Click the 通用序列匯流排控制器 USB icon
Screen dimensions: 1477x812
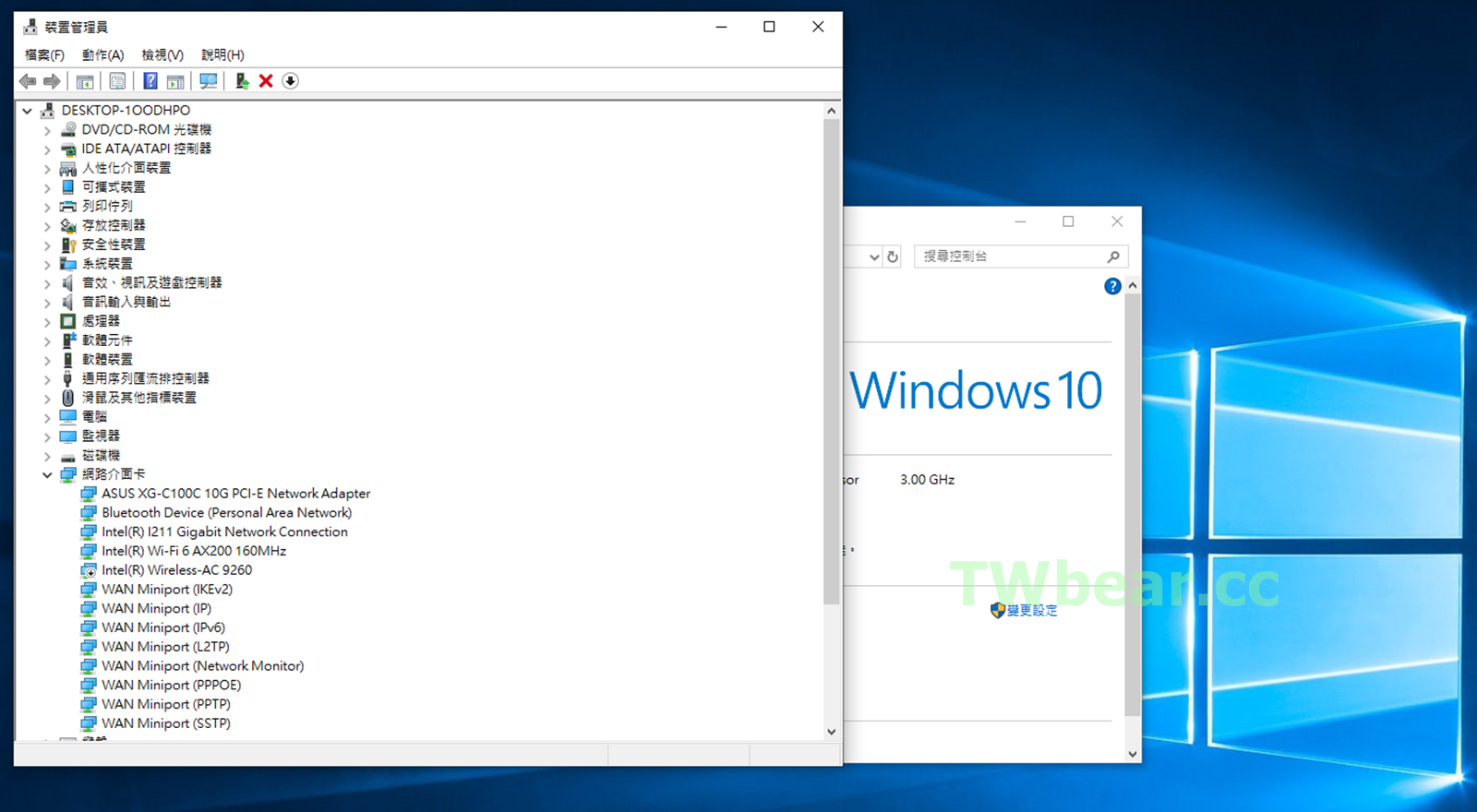click(68, 378)
